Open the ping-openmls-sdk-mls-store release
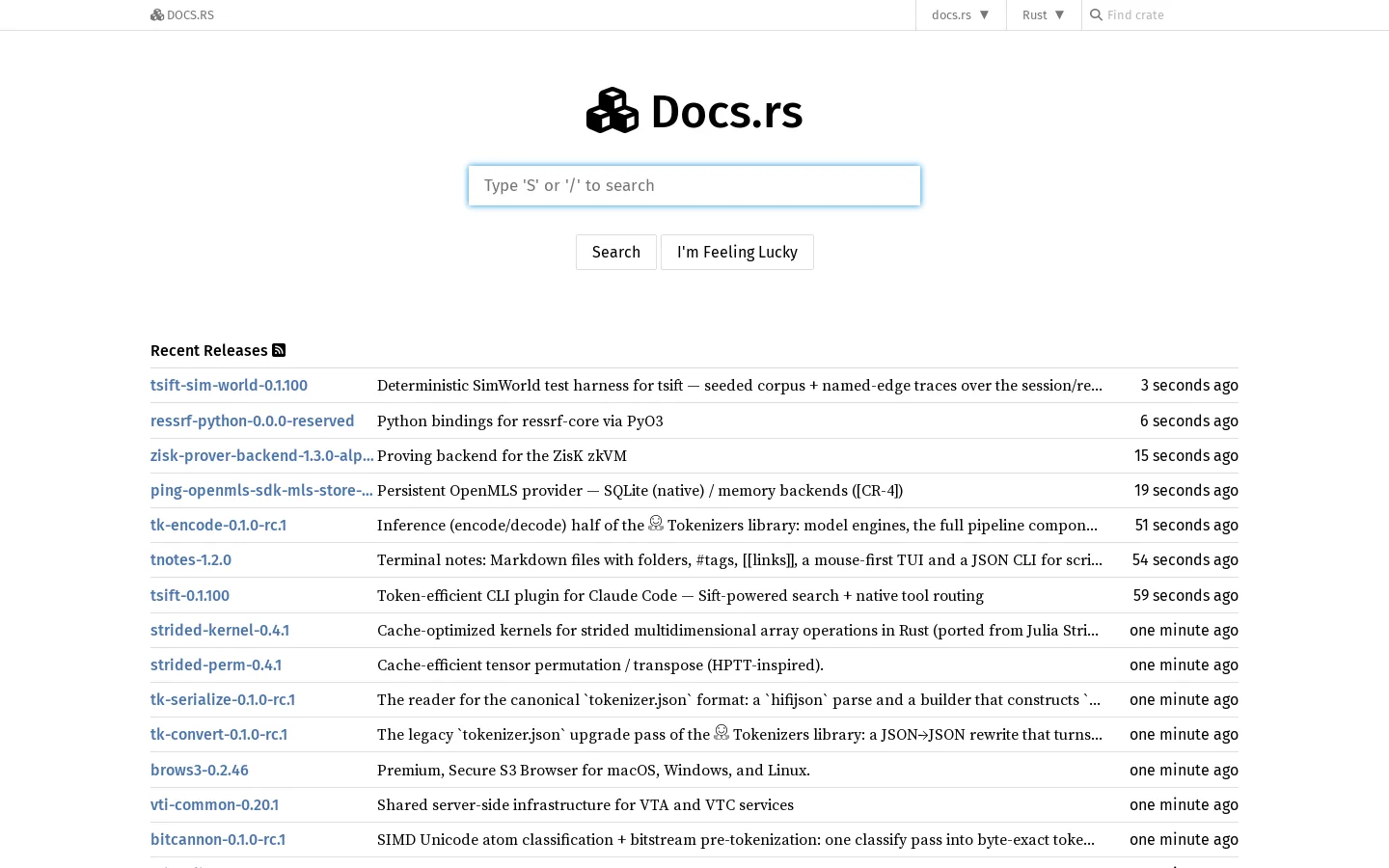Image resolution: width=1389 pixels, height=868 pixels. click(261, 490)
